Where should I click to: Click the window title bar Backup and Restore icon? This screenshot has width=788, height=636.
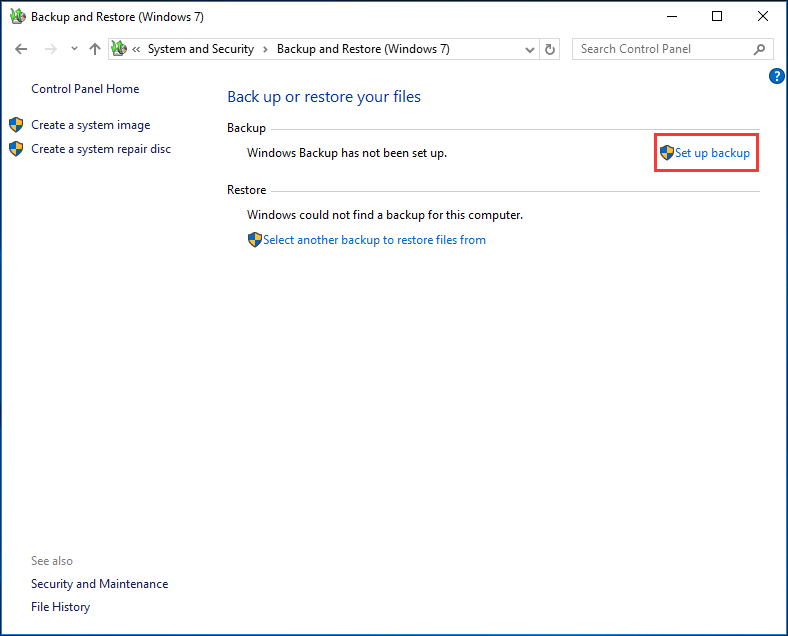coord(18,17)
